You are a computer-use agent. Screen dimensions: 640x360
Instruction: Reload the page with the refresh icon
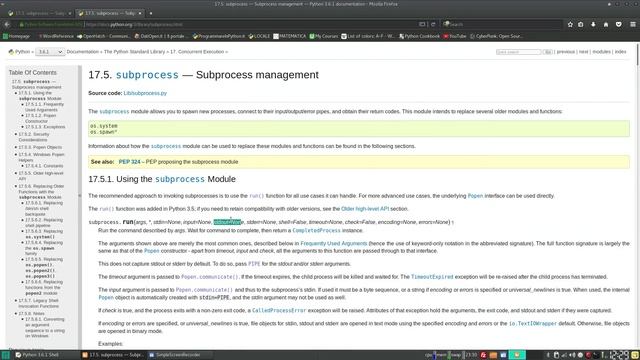[x=433, y=24]
